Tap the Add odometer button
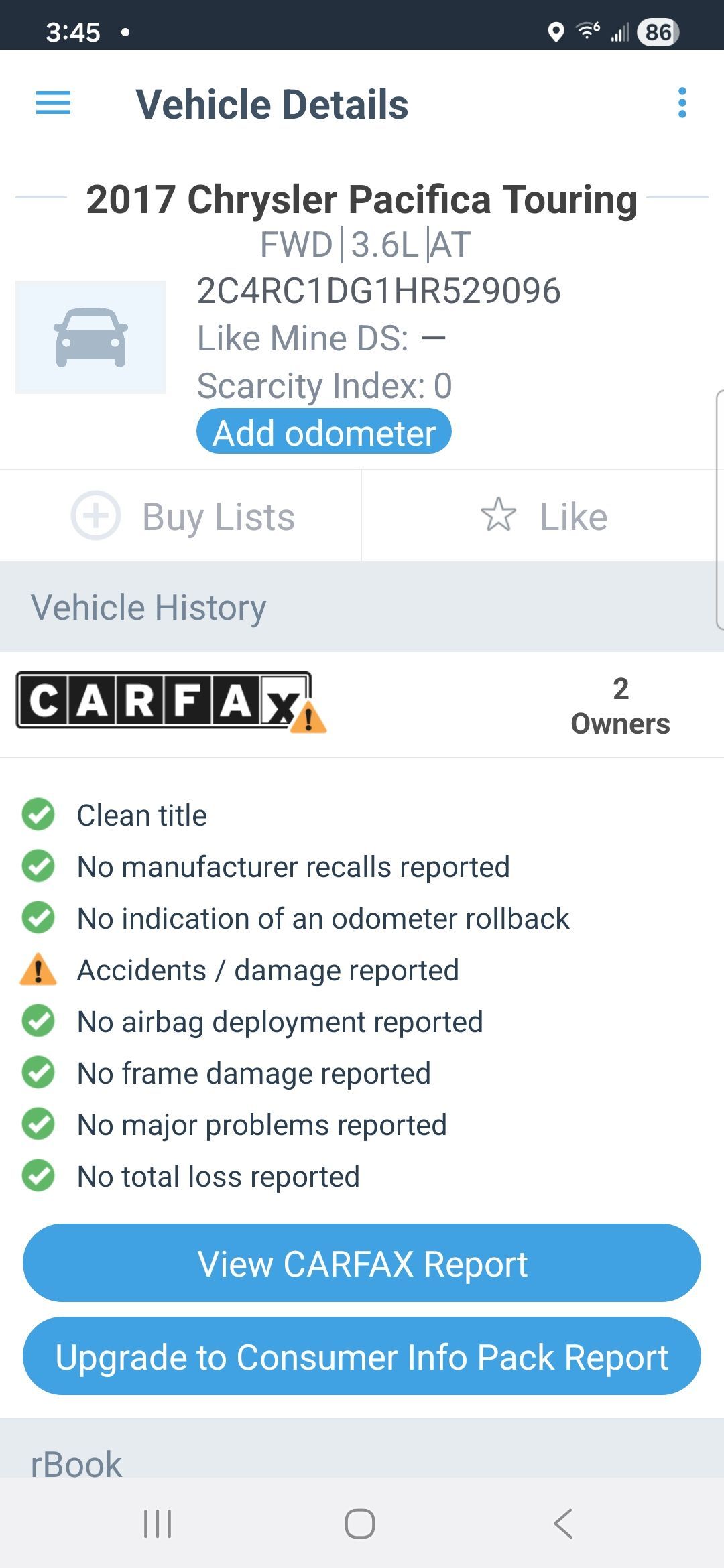This screenshot has width=724, height=1568. 324,432
